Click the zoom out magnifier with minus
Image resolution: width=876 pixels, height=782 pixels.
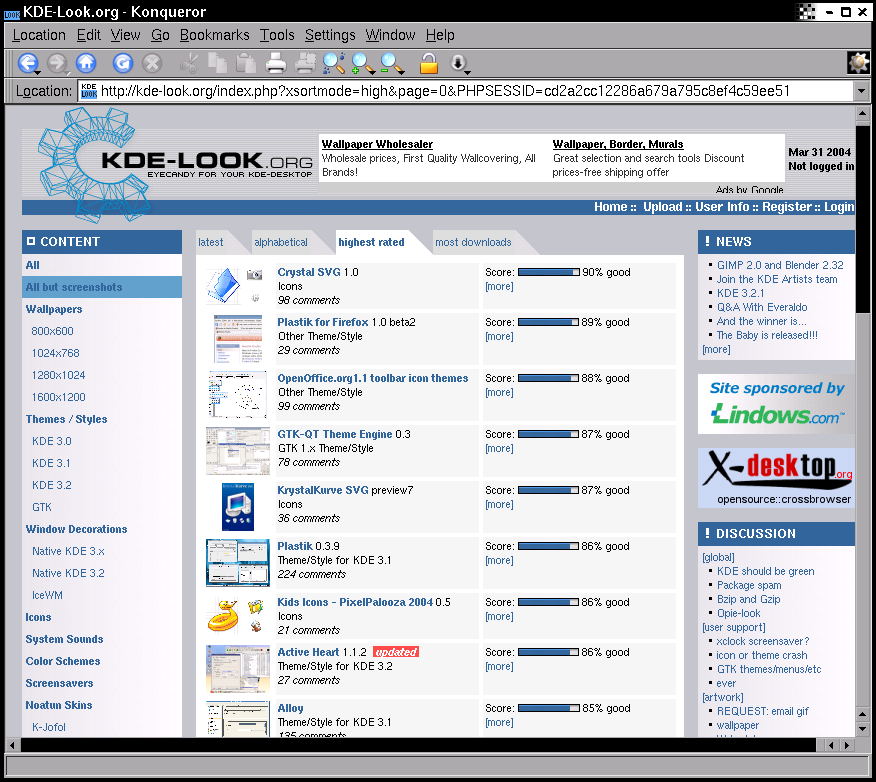pos(391,63)
